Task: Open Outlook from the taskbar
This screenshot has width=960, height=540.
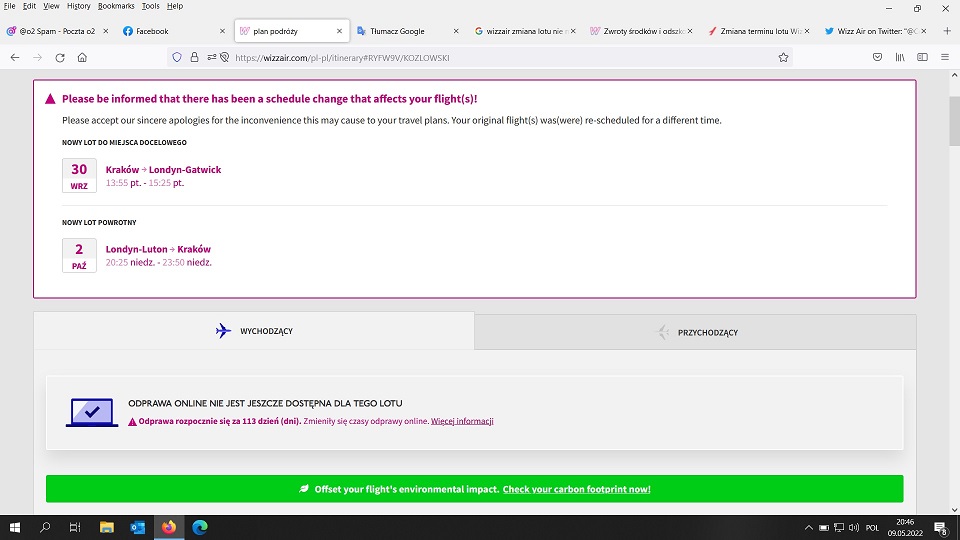Action: (x=138, y=527)
